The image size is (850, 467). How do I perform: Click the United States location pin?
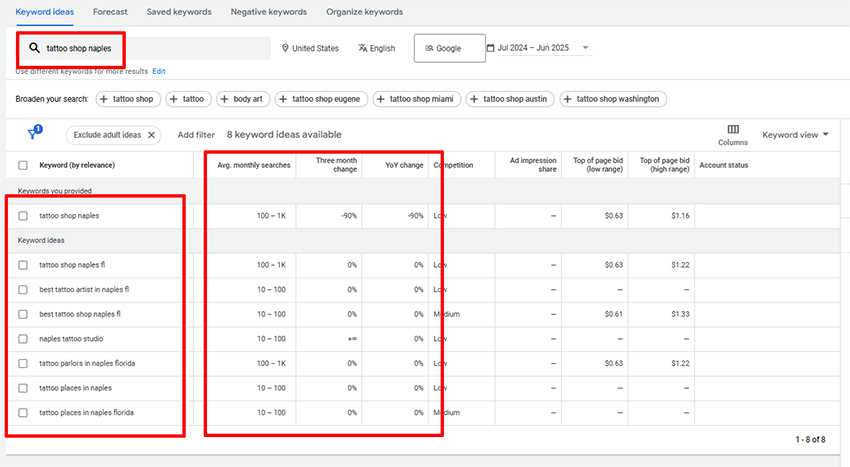[x=285, y=48]
